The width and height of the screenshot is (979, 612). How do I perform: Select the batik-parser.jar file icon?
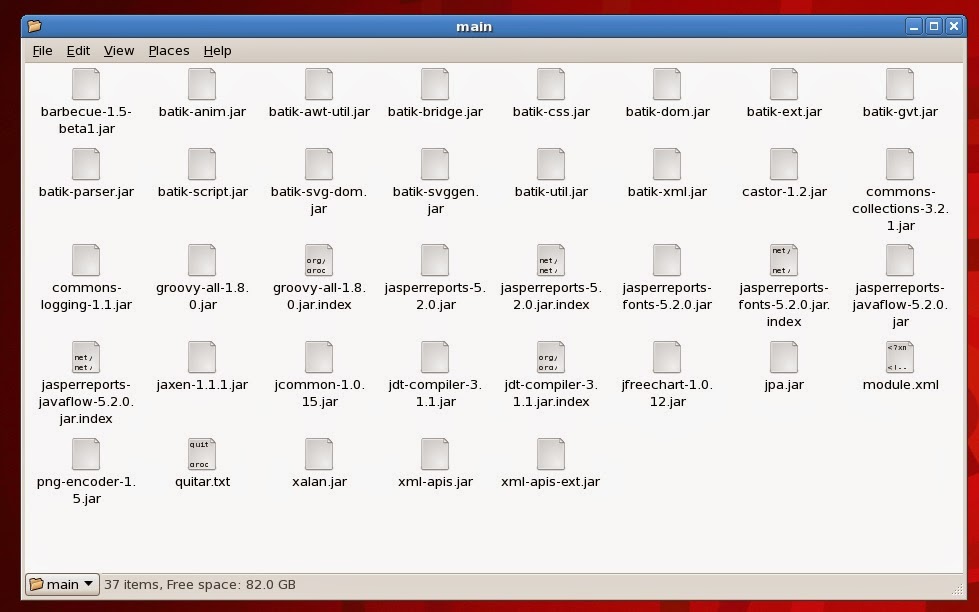pyautogui.click(x=86, y=164)
